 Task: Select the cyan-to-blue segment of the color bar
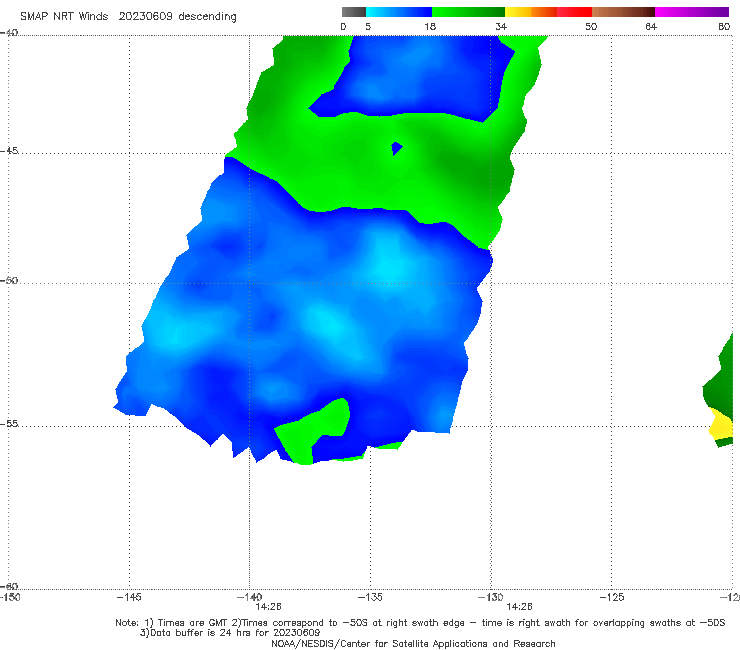coord(399,12)
